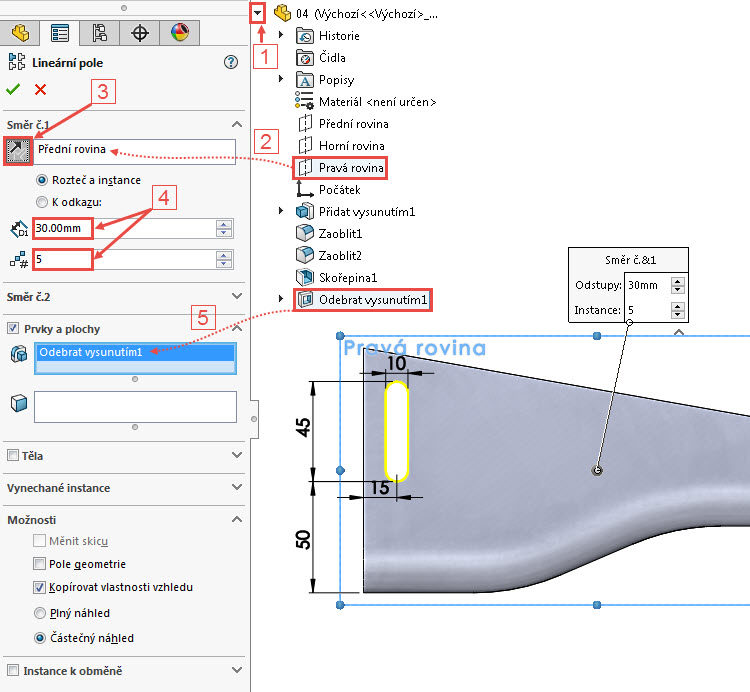This screenshot has width=750, height=692.
Task: Select Materiál <není určen> item
Action: (x=366, y=102)
